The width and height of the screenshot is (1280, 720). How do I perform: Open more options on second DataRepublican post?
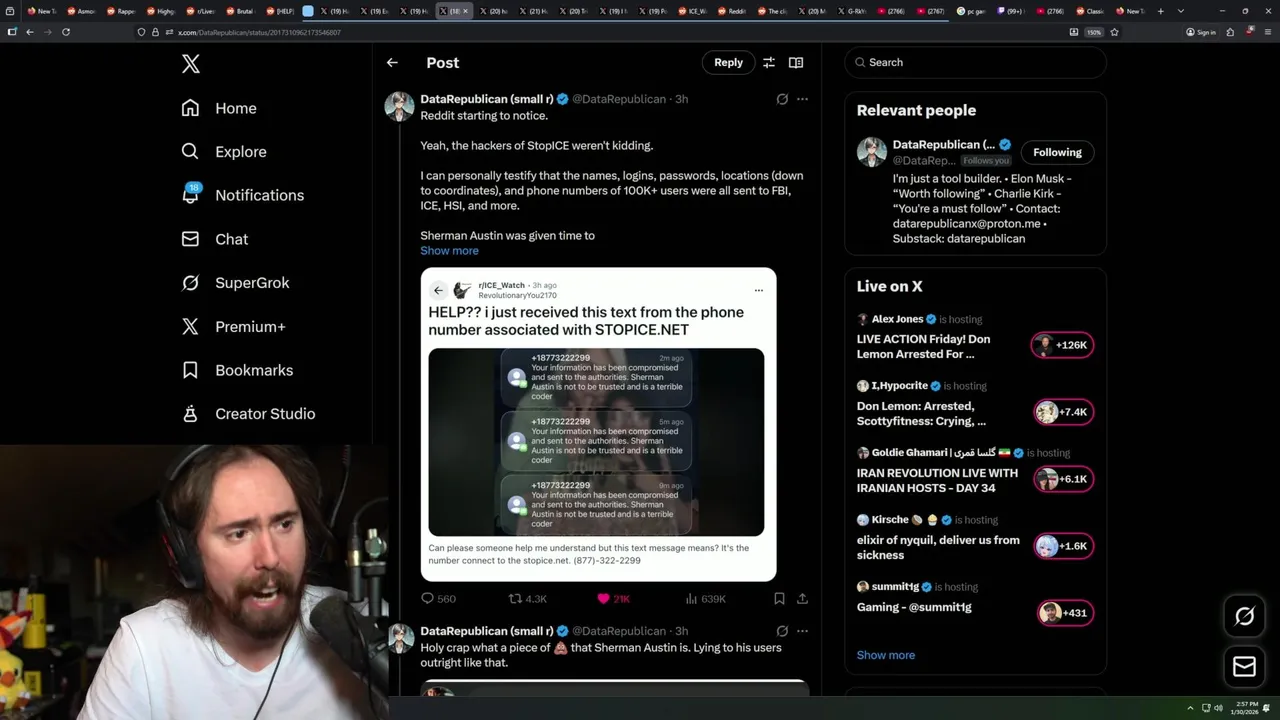tap(802, 631)
